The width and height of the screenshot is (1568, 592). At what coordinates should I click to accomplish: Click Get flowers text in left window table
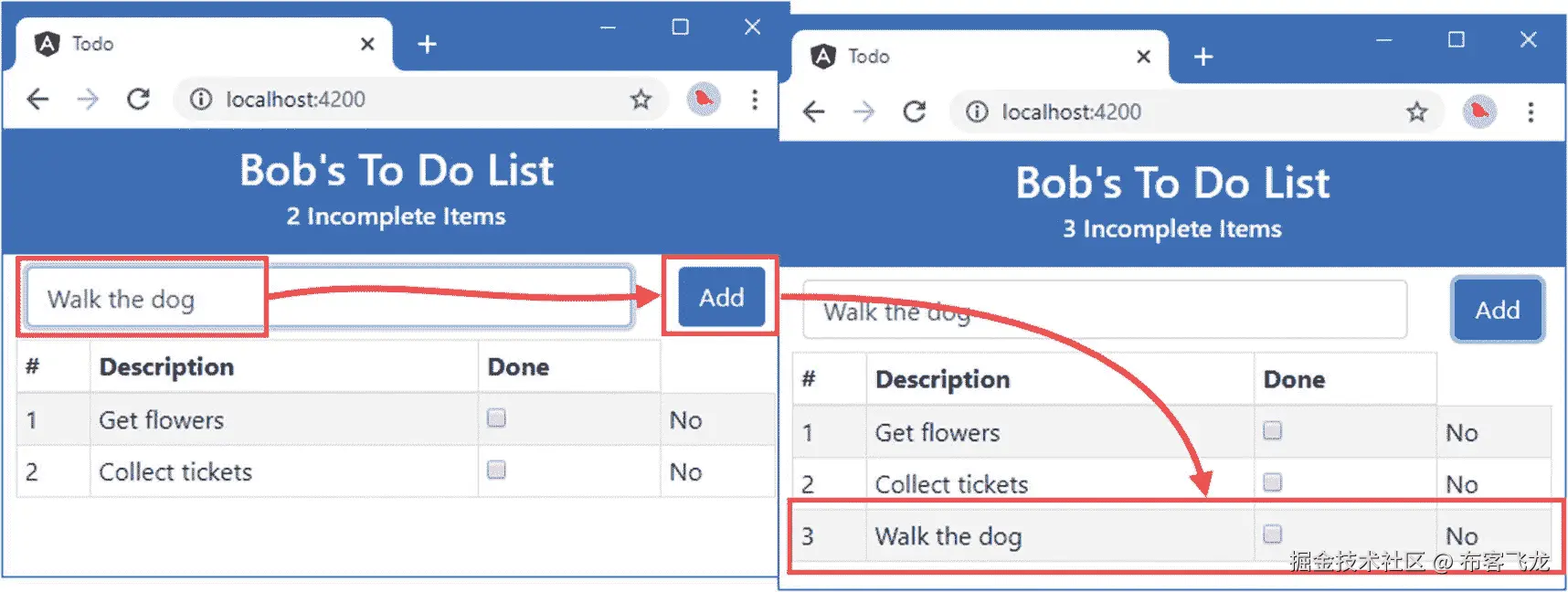[x=161, y=420]
